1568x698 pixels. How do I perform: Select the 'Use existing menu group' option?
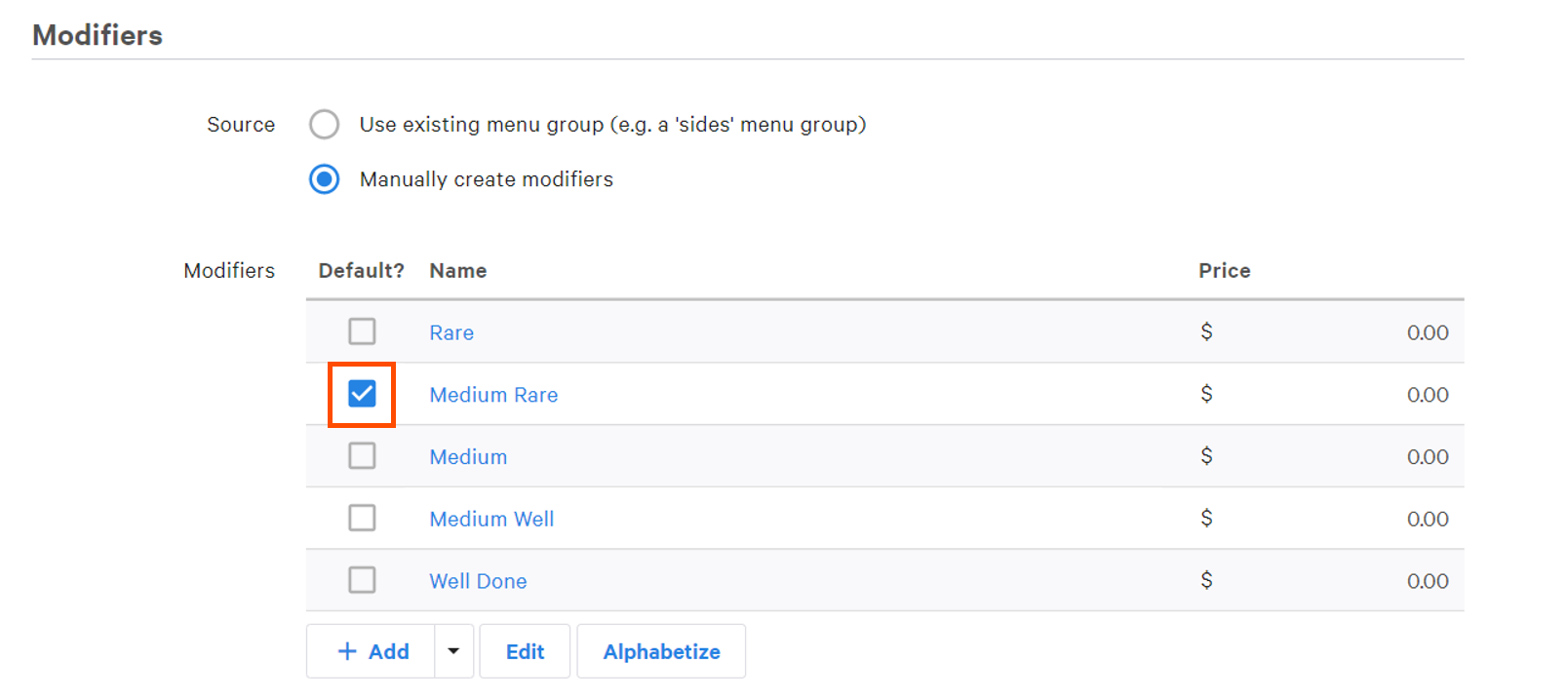(x=324, y=125)
